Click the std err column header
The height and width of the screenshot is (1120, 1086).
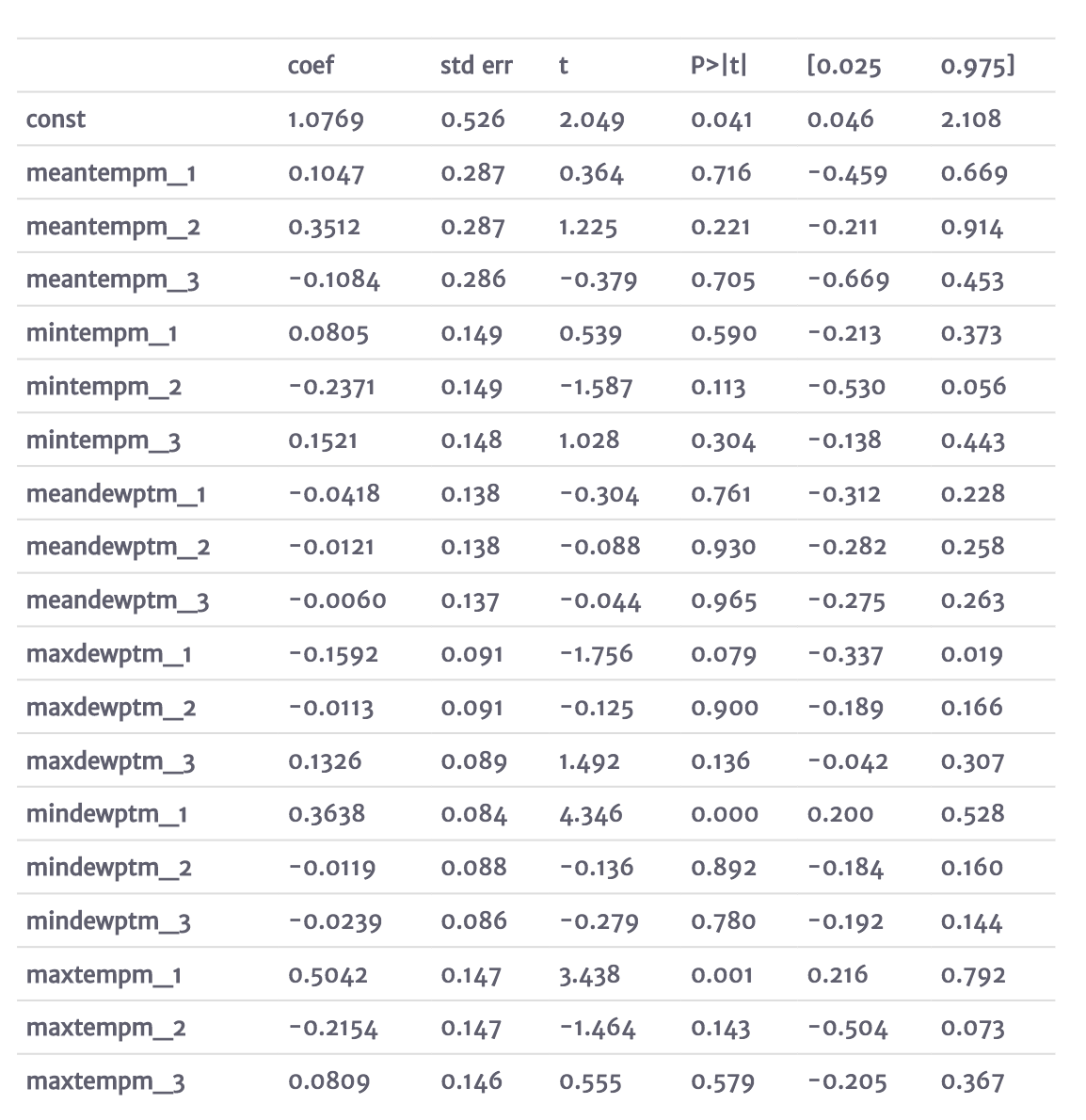click(x=476, y=66)
